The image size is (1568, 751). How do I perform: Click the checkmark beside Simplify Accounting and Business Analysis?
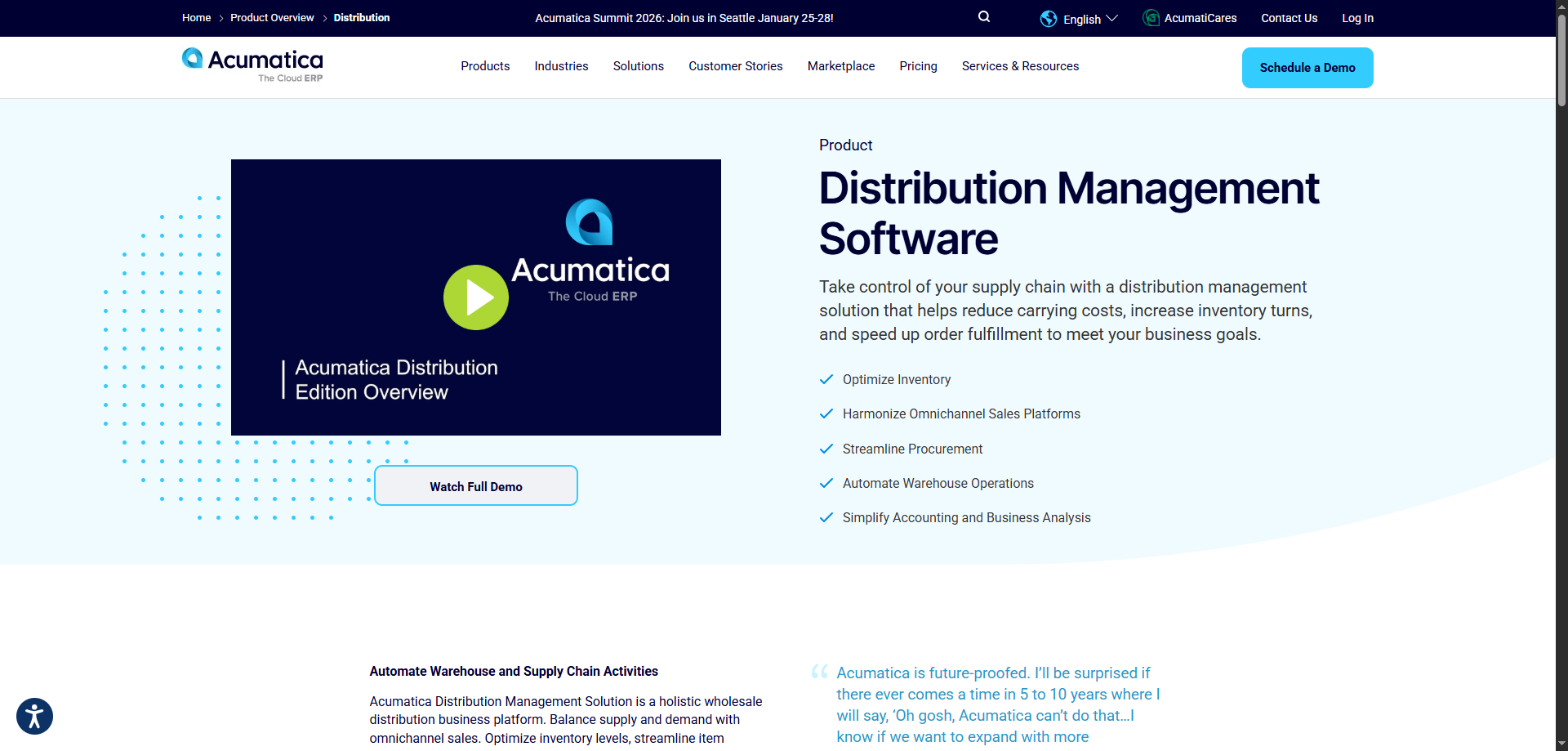click(x=826, y=517)
